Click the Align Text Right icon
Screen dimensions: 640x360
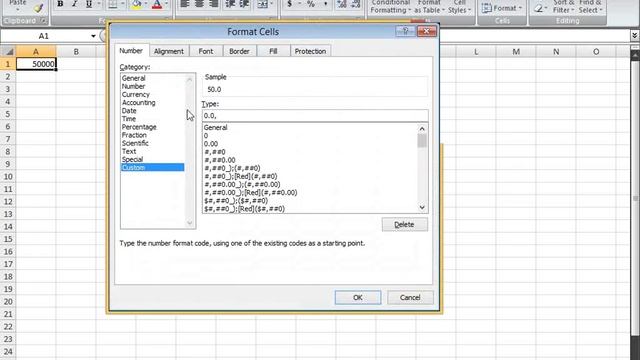(213, 4)
